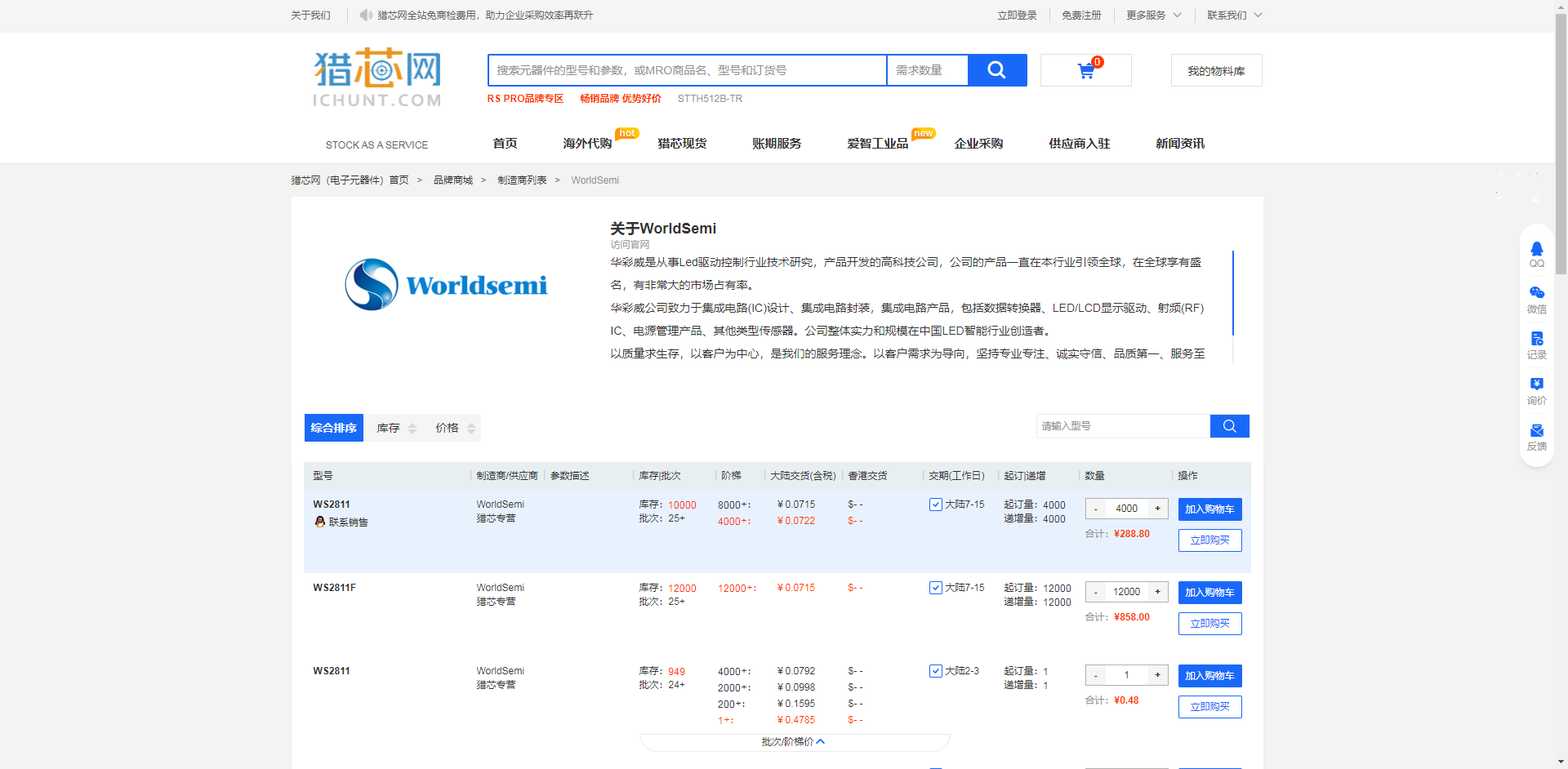The height and width of the screenshot is (769, 1568).
Task: Open records icon in side toolbar
Action: pos(1536,345)
